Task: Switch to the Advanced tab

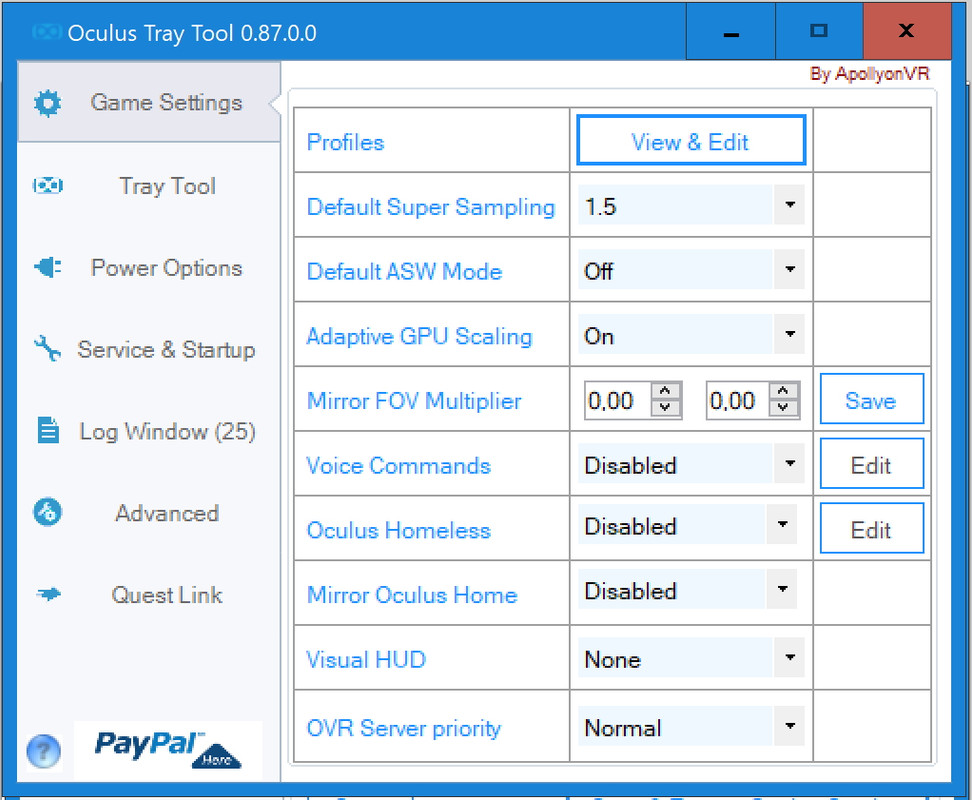Action: pyautogui.click(x=149, y=513)
